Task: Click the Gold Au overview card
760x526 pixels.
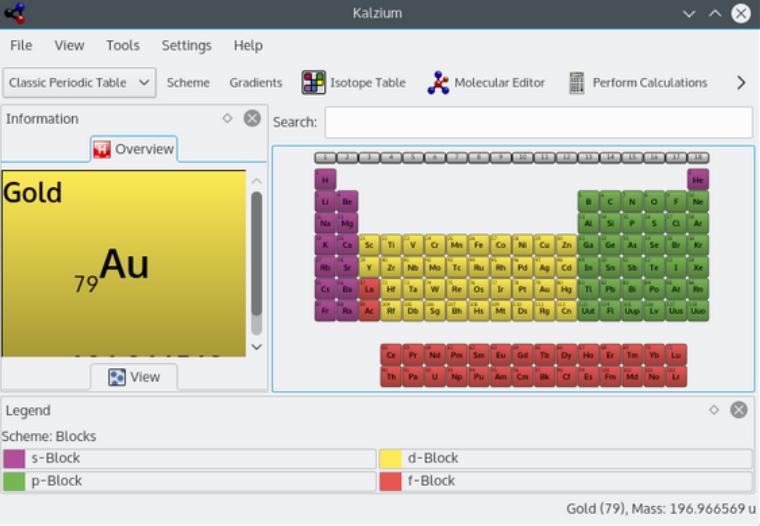Action: coord(124,263)
